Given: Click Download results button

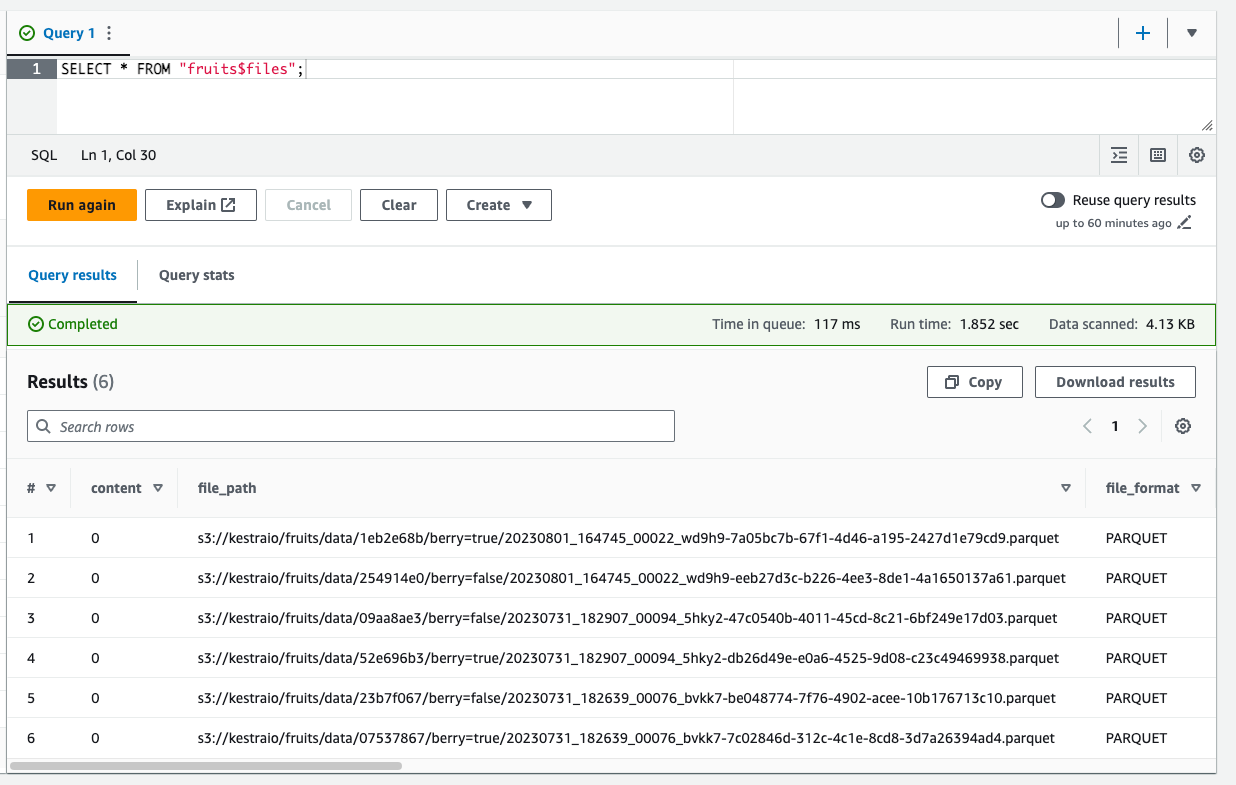Looking at the screenshot, I should (1115, 382).
